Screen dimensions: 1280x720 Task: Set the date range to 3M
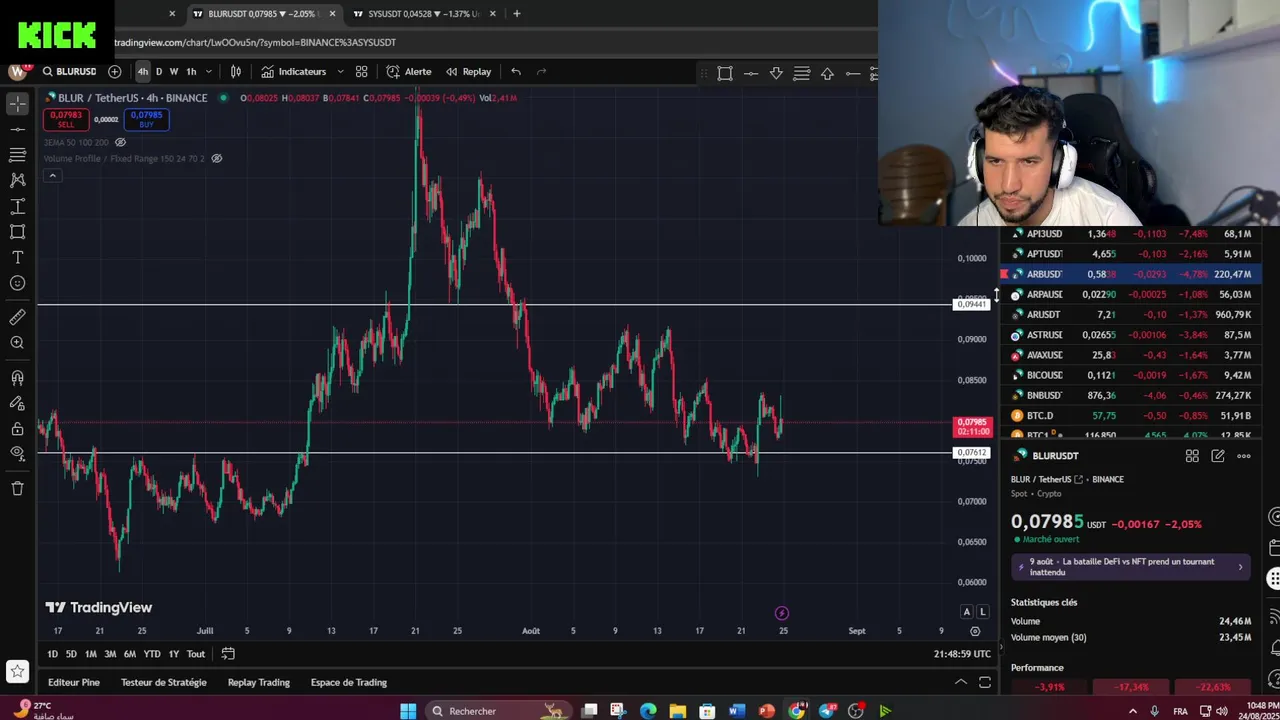click(110, 654)
